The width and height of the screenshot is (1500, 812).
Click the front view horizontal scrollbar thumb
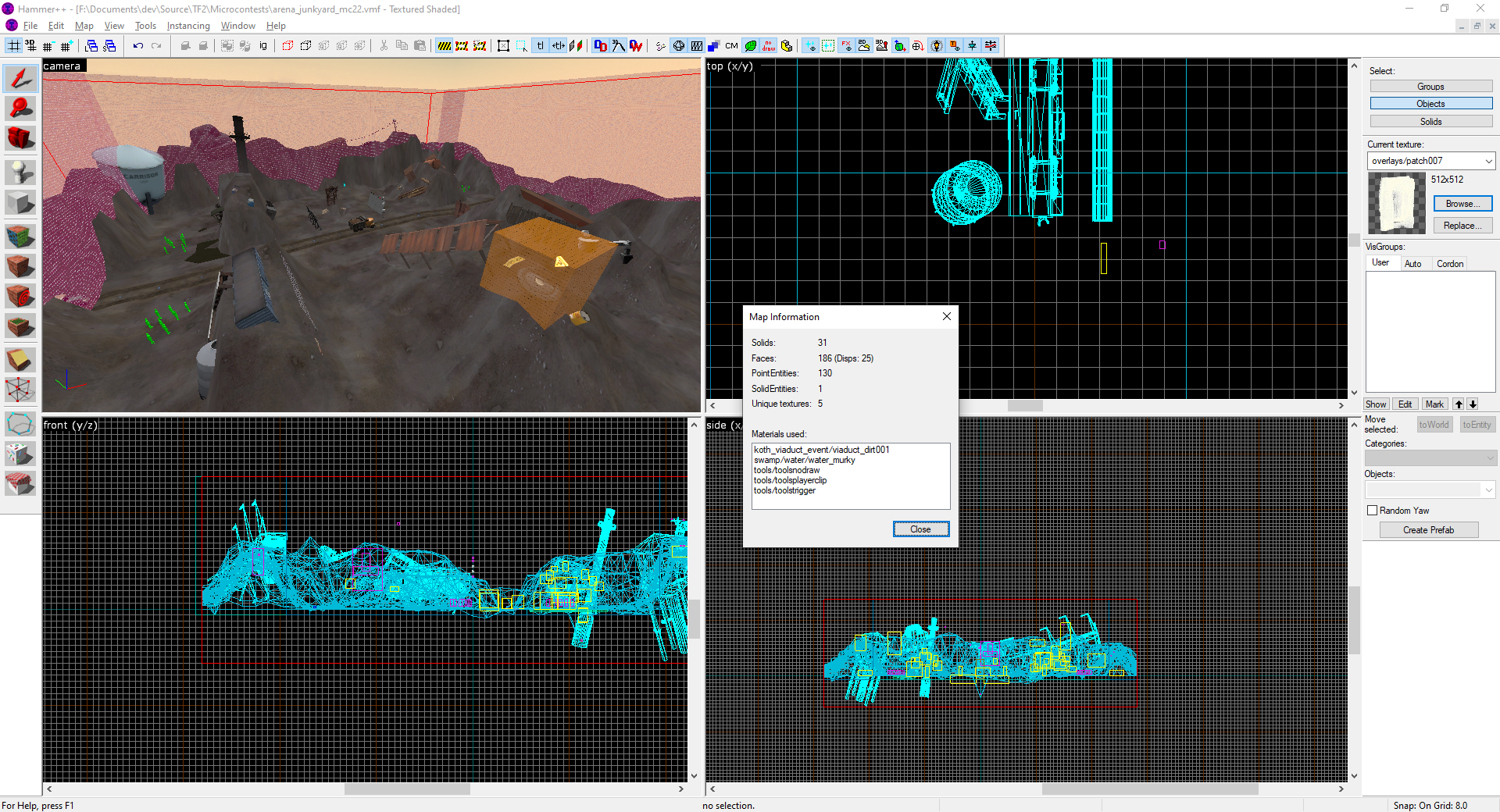click(407, 789)
